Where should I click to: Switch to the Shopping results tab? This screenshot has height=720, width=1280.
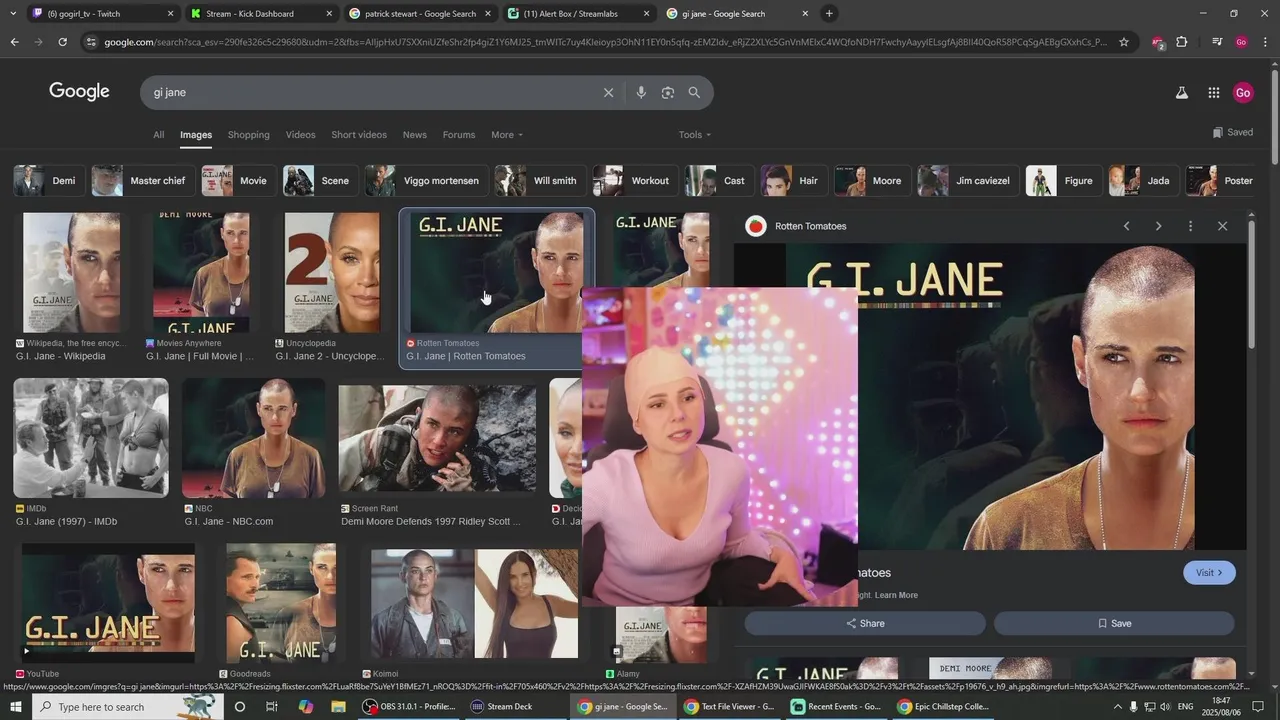pos(248,135)
